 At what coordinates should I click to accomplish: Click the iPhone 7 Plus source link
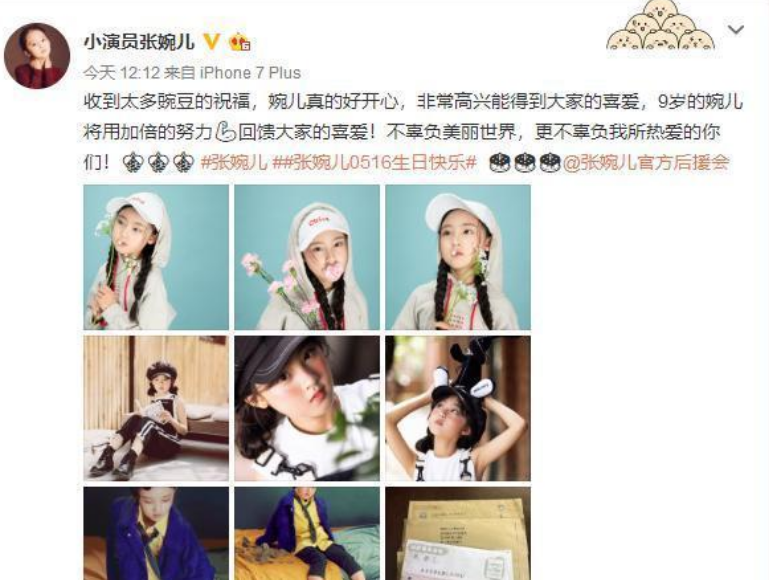[x=250, y=73]
